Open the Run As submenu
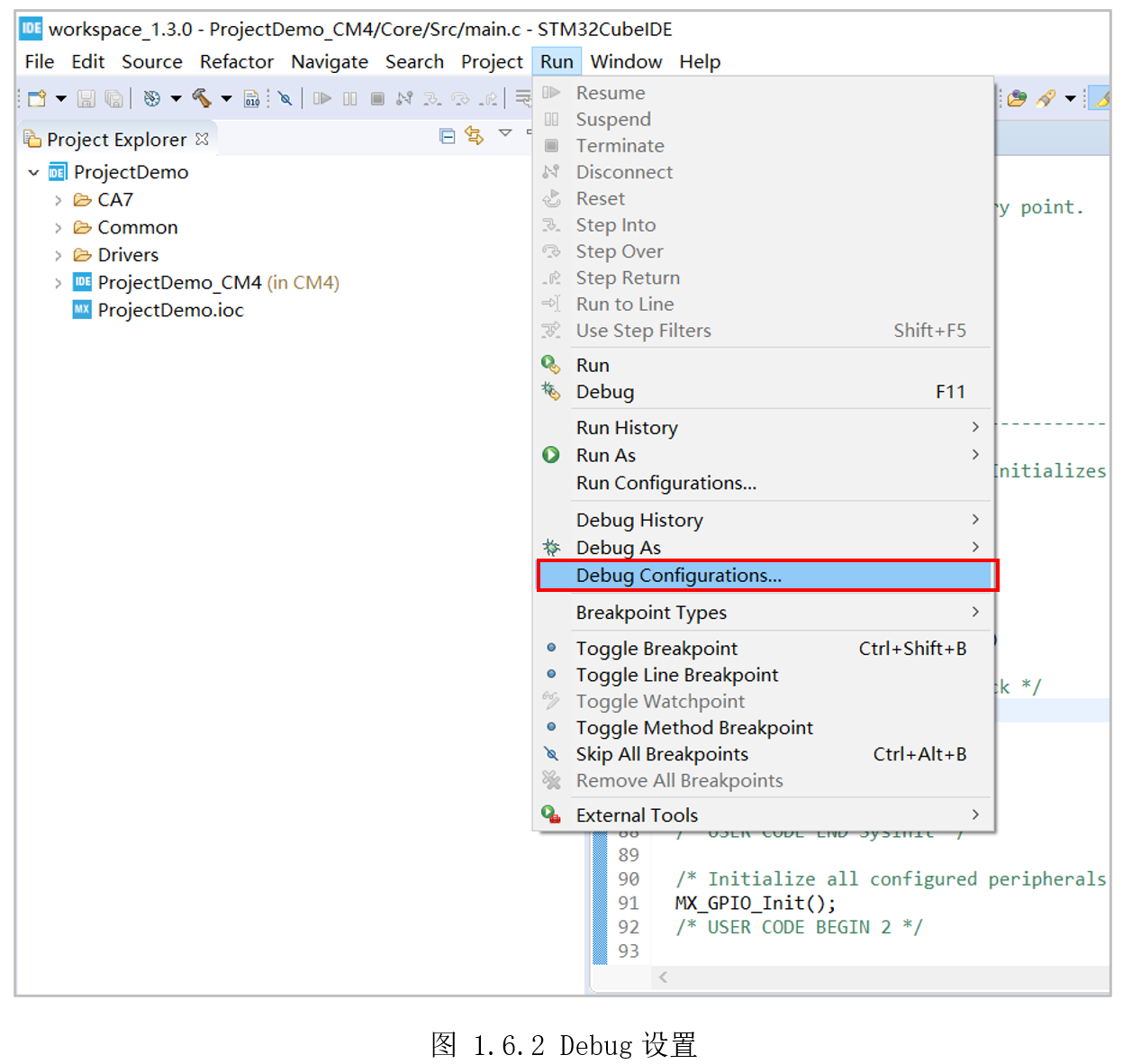1123x1064 pixels. coord(605,456)
